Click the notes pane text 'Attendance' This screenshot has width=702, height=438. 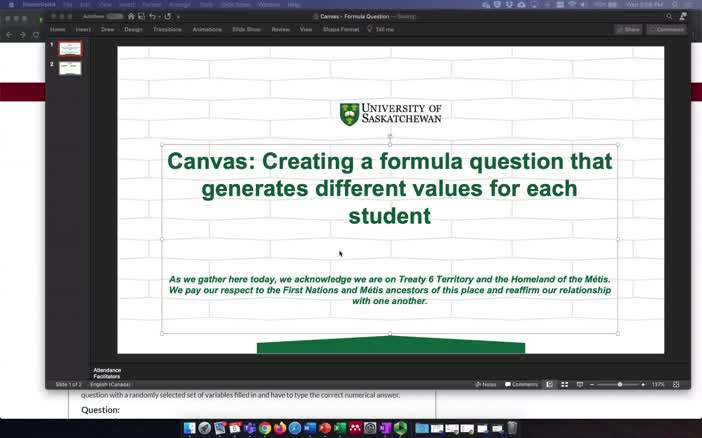107,370
